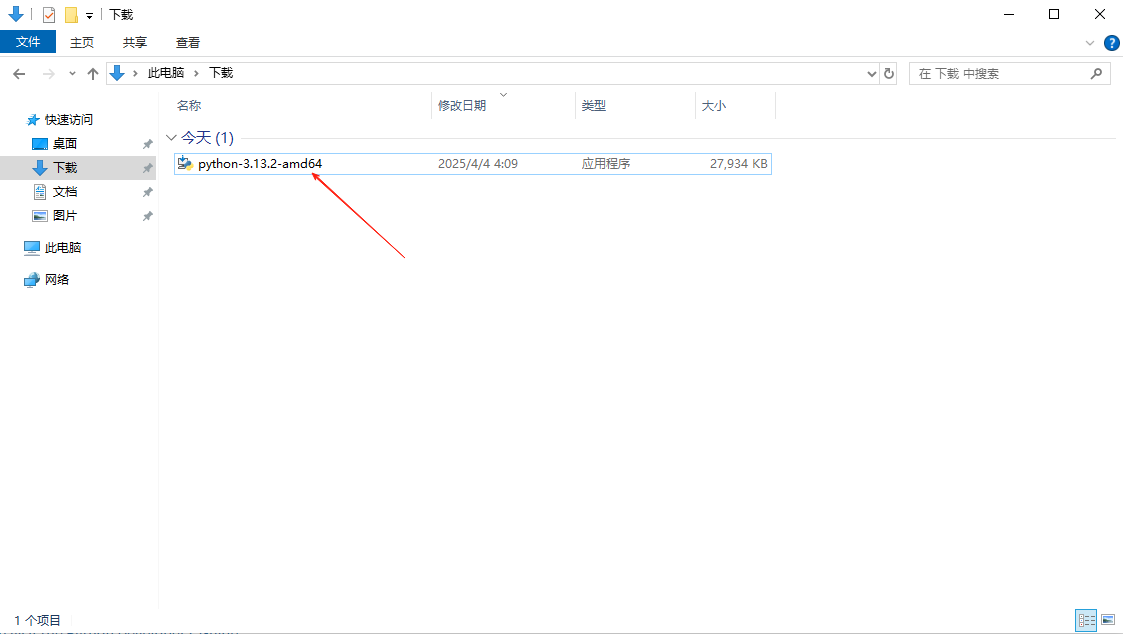
Task: Click the Up arrow to the parent folder
Action: [x=93, y=74]
